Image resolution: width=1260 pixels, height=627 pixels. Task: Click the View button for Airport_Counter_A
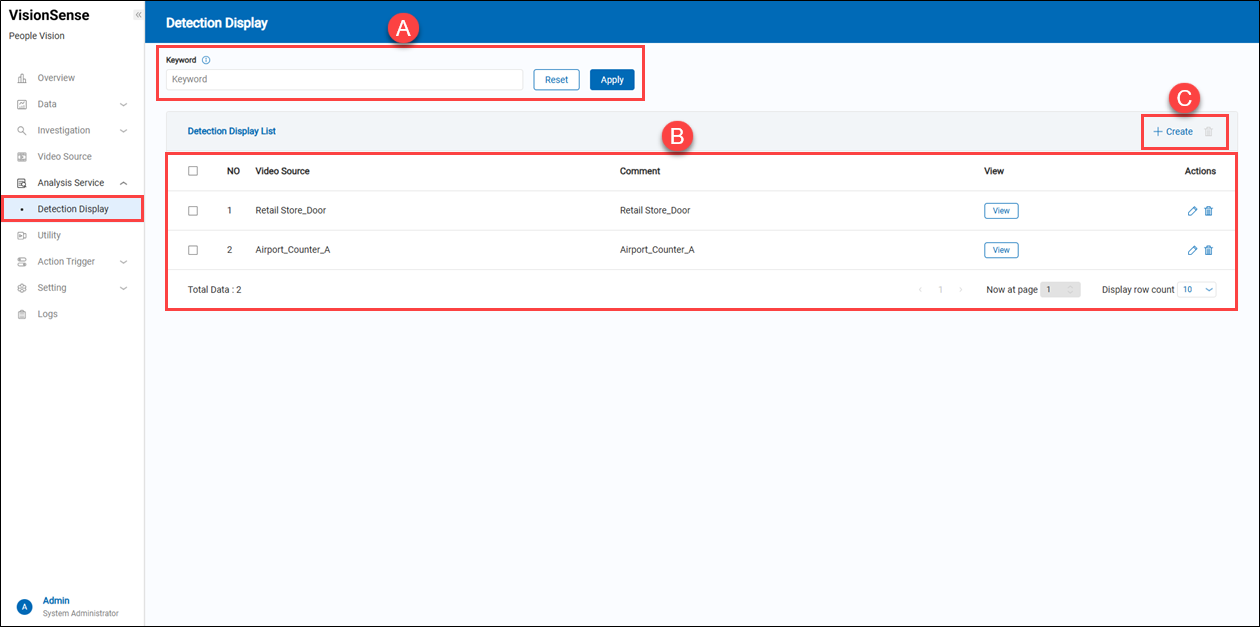tap(1001, 250)
